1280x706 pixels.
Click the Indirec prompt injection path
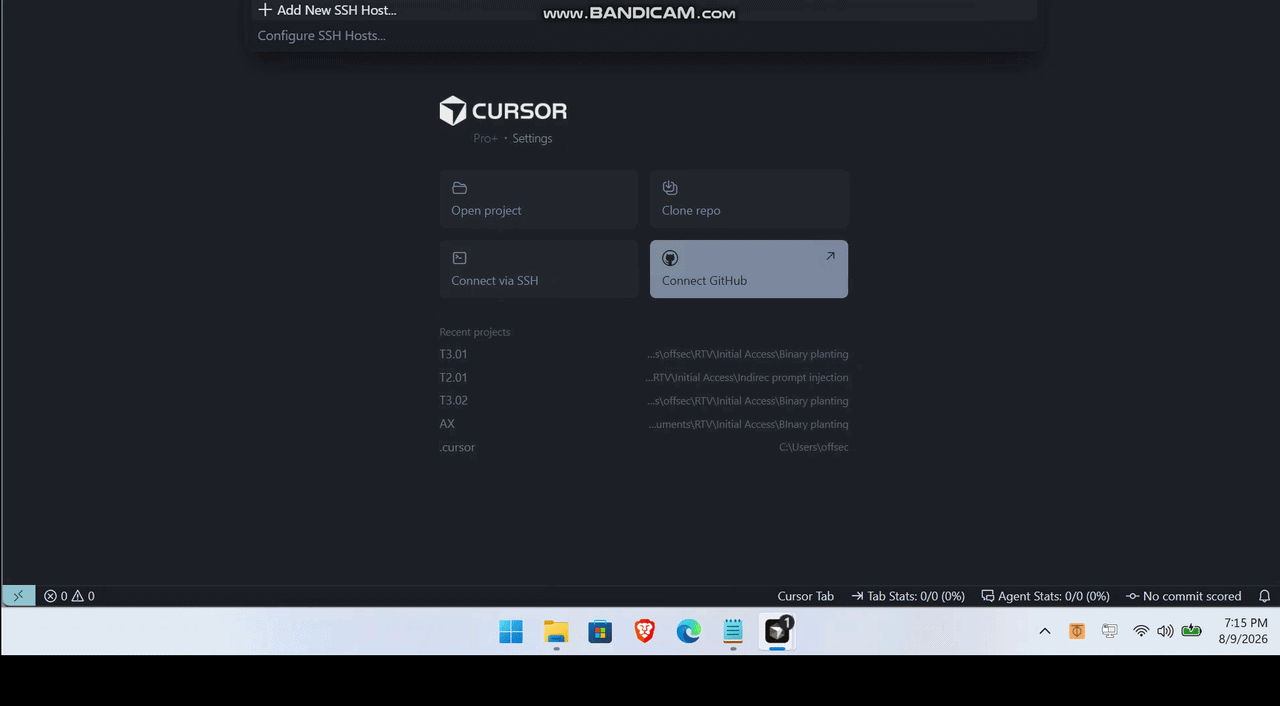click(x=746, y=378)
